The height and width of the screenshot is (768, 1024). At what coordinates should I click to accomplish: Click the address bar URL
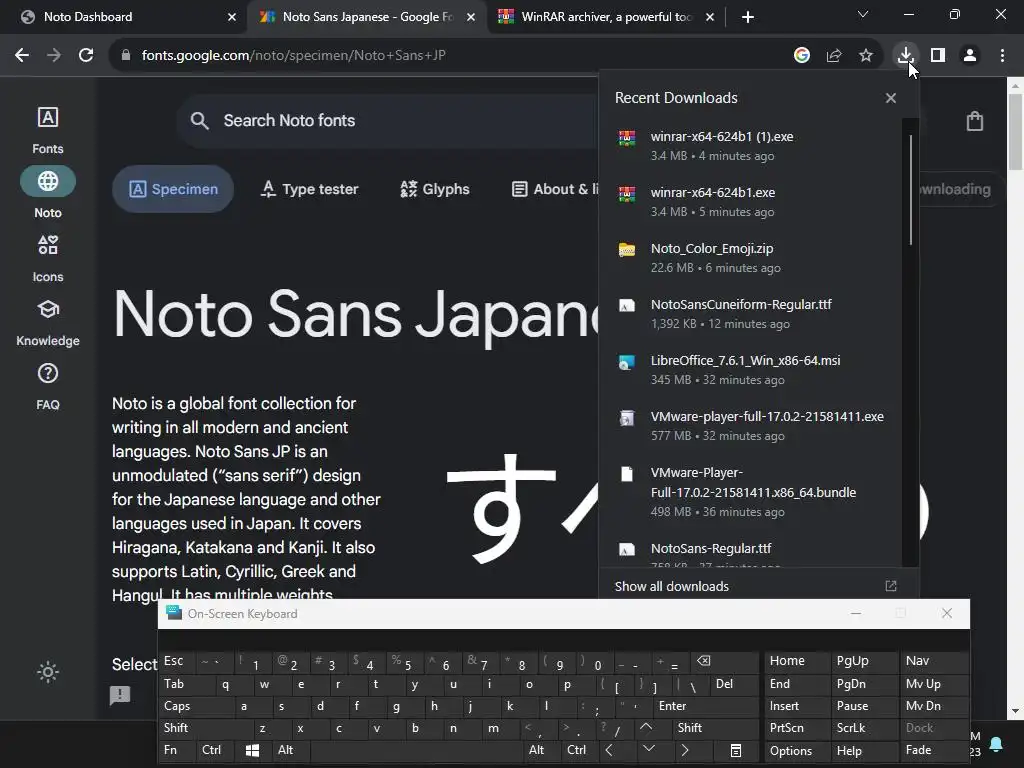294,56
